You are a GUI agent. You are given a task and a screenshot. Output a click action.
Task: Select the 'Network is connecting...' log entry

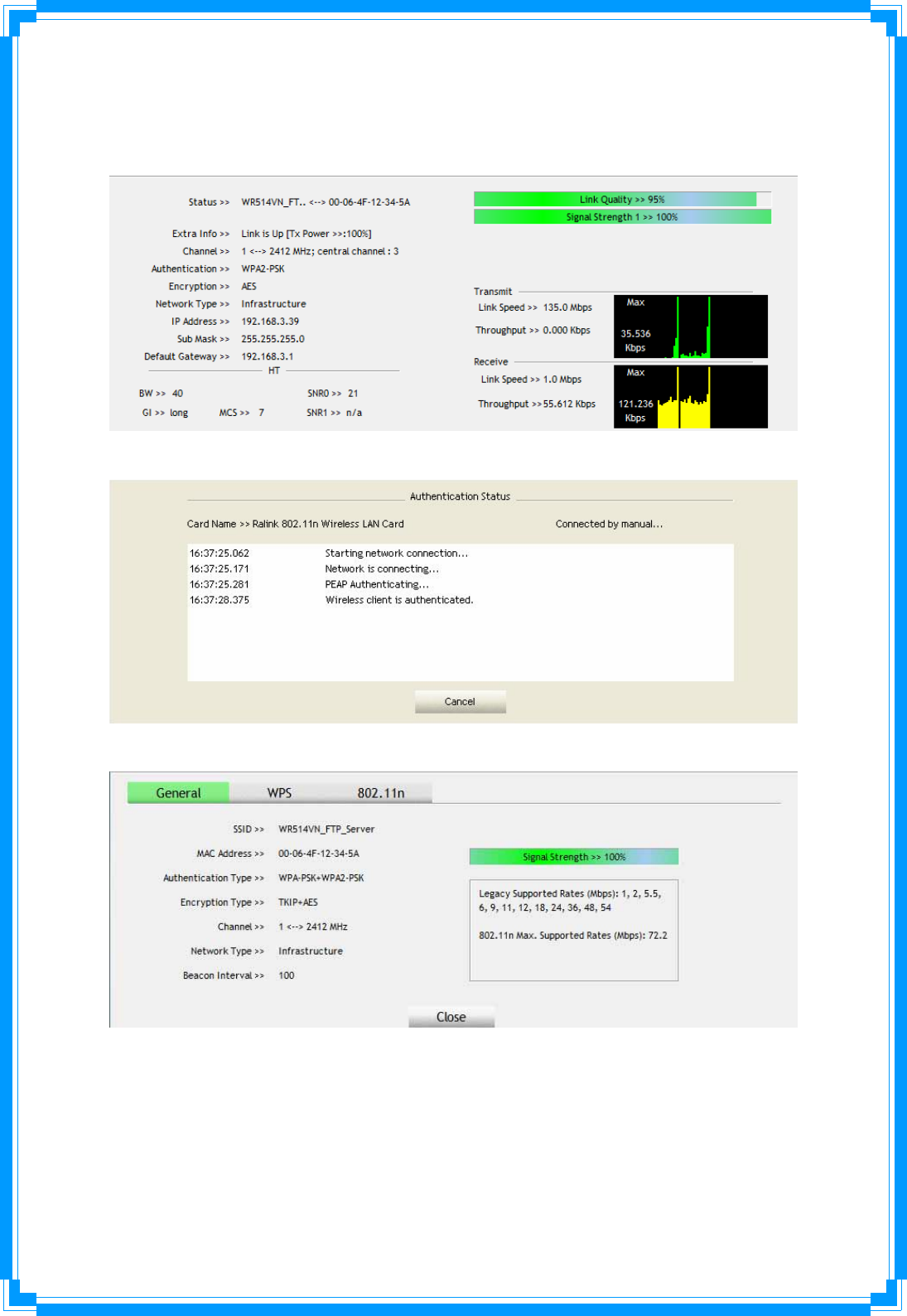[x=382, y=569]
